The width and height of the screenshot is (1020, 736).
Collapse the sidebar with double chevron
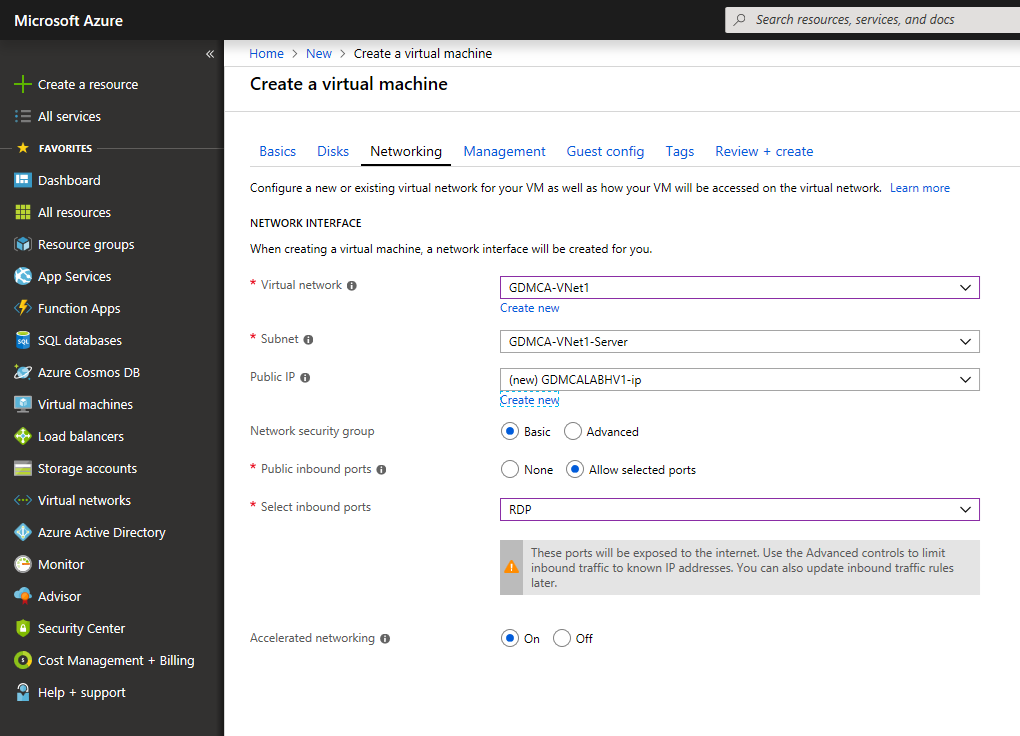coord(209,54)
